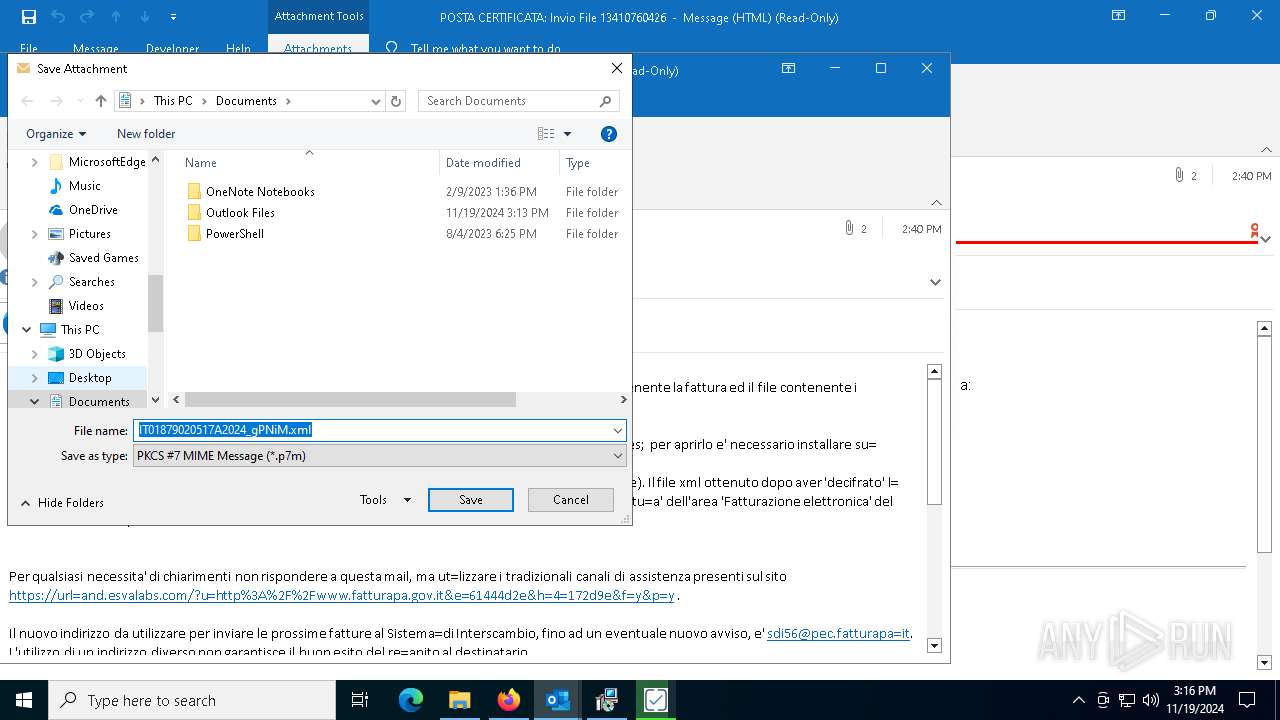Click the horizontal scrollbar in file list

(349, 400)
